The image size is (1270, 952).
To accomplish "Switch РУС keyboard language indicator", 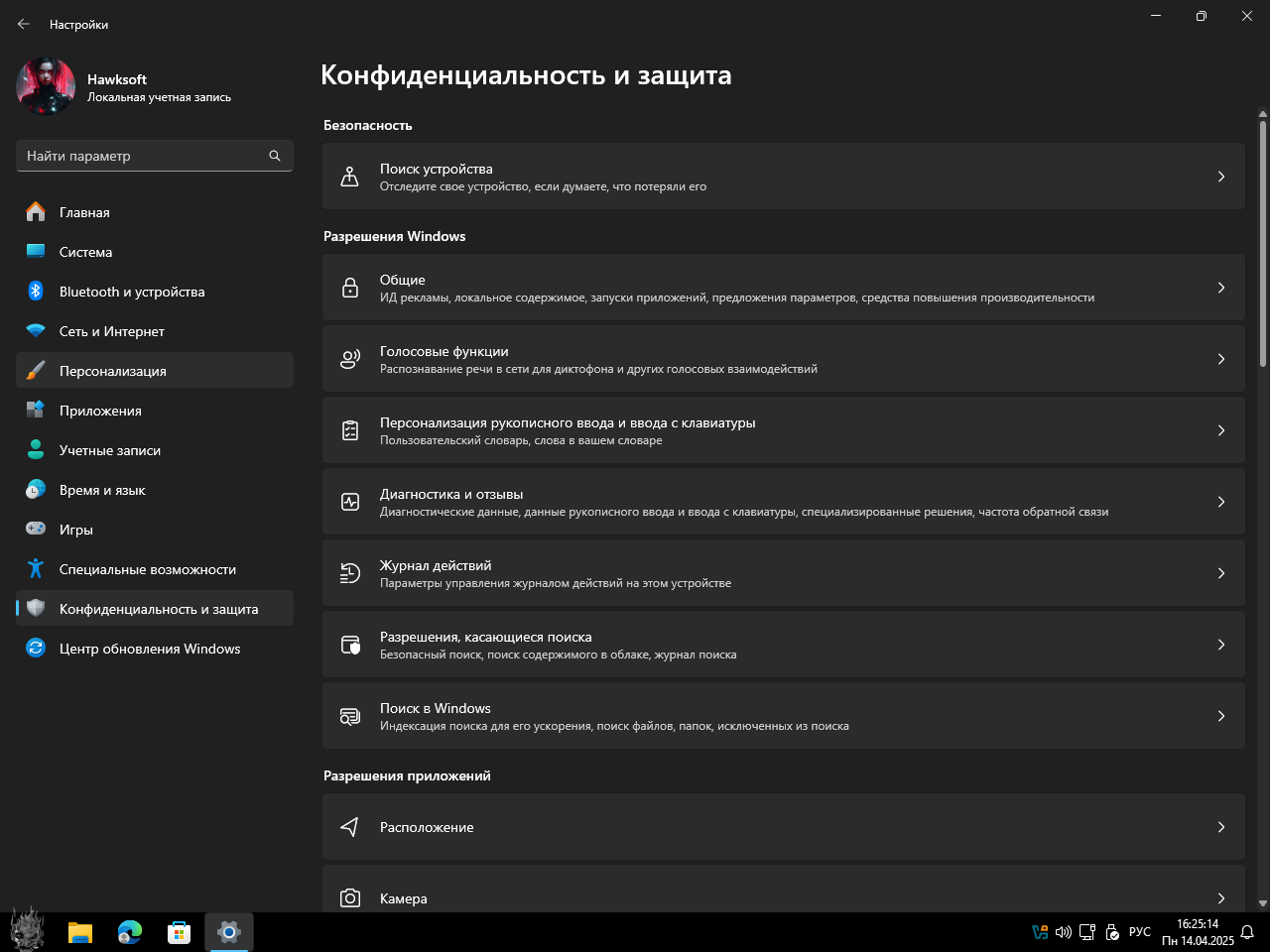I will pyautogui.click(x=1139, y=932).
